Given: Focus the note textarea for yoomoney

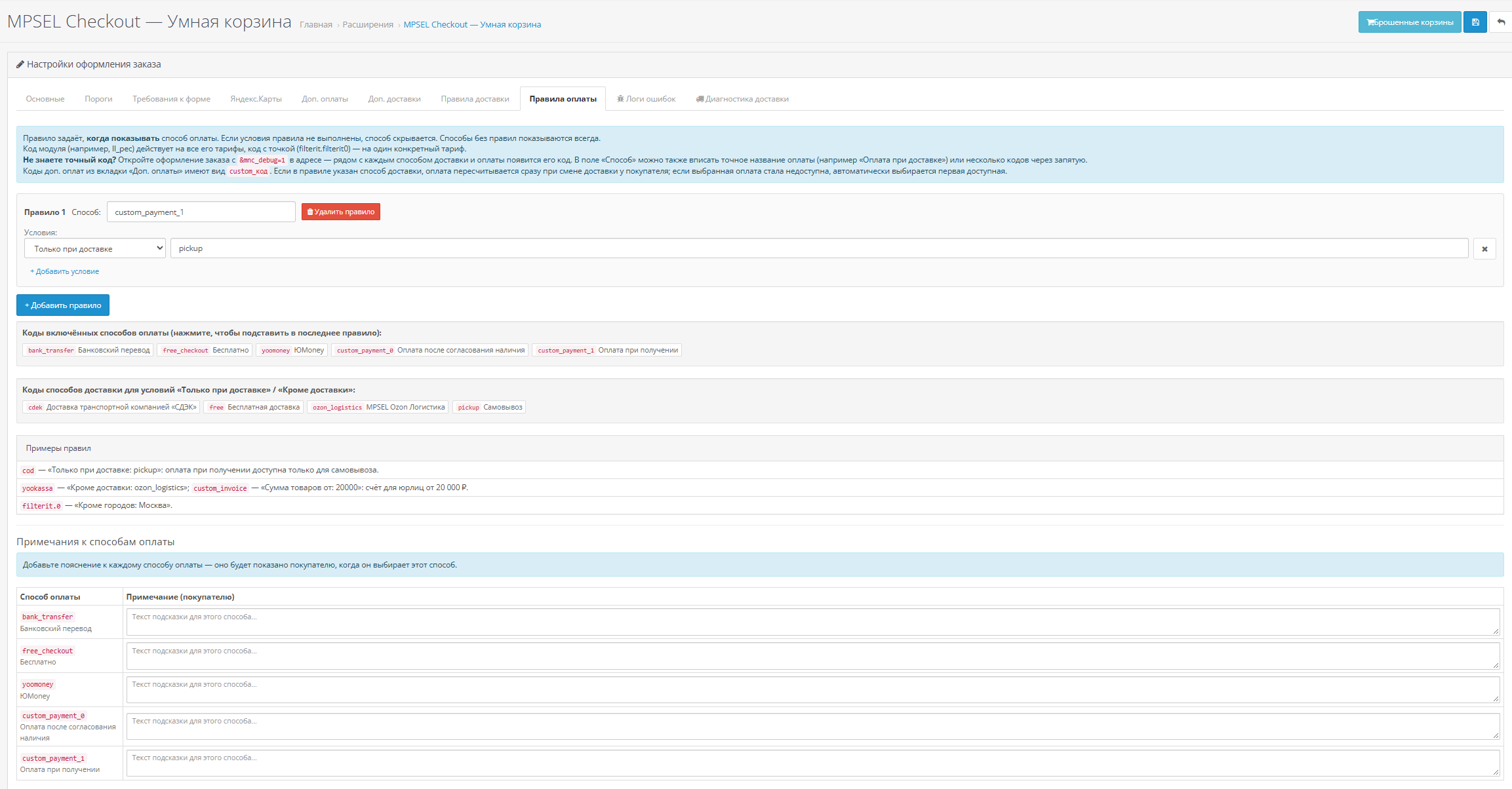Looking at the screenshot, I should [813, 689].
